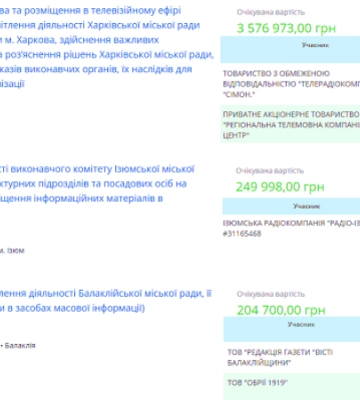Image resolution: width=360 pixels, height=400 pixels.
Task: Click the Очікувана вартість label above 249 998,00
Action: [x=270, y=171]
